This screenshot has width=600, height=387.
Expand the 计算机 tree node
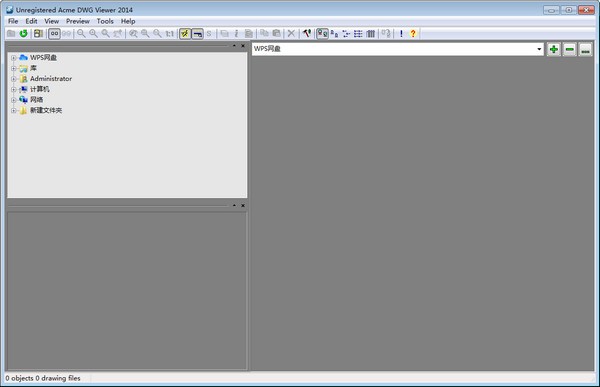click(13, 89)
